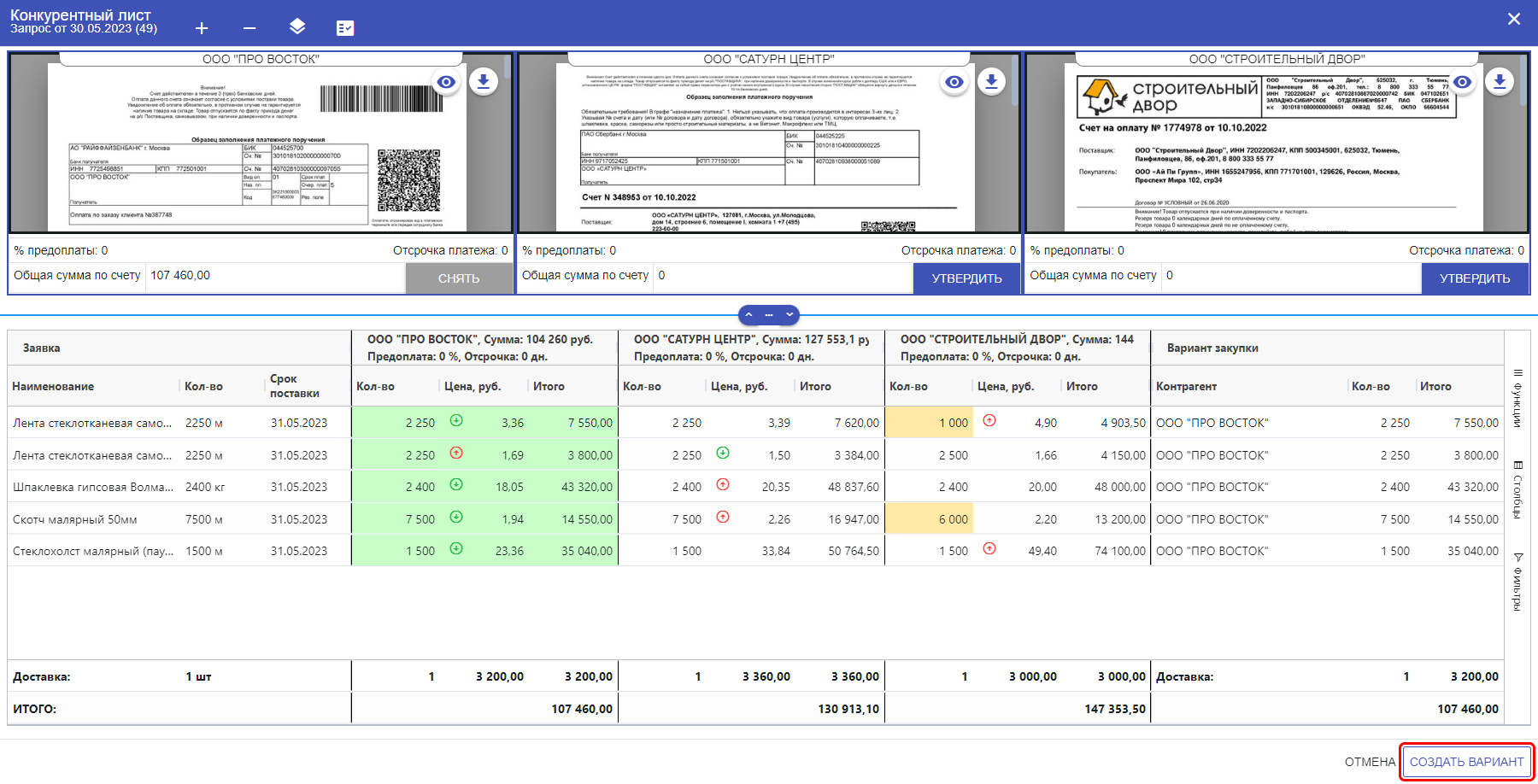
Task: Click the plus icon in the header
Action: [x=202, y=28]
